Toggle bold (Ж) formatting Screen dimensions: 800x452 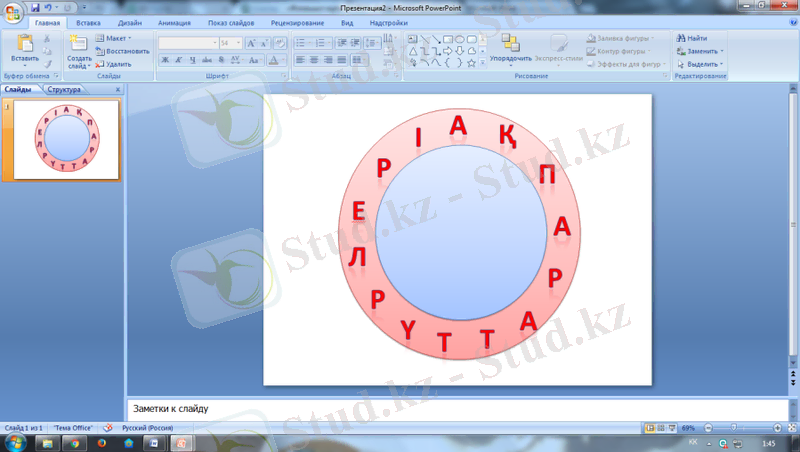166,60
